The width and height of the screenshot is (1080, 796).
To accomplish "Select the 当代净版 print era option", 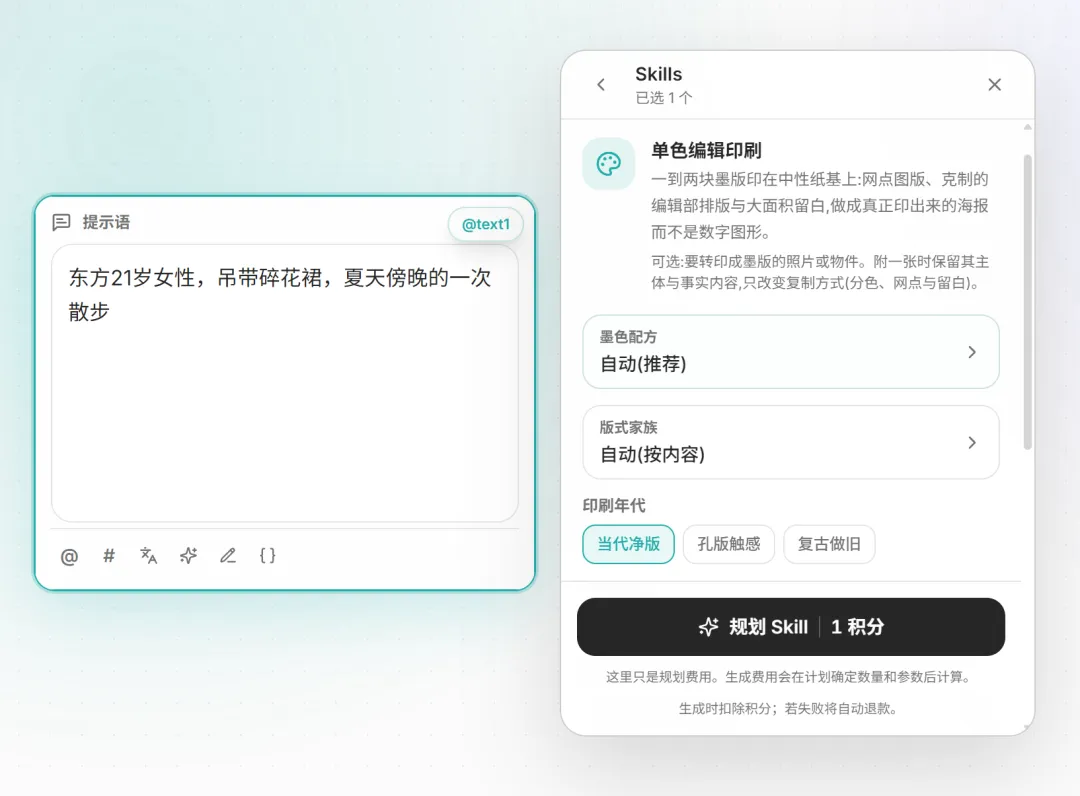I will [628, 544].
